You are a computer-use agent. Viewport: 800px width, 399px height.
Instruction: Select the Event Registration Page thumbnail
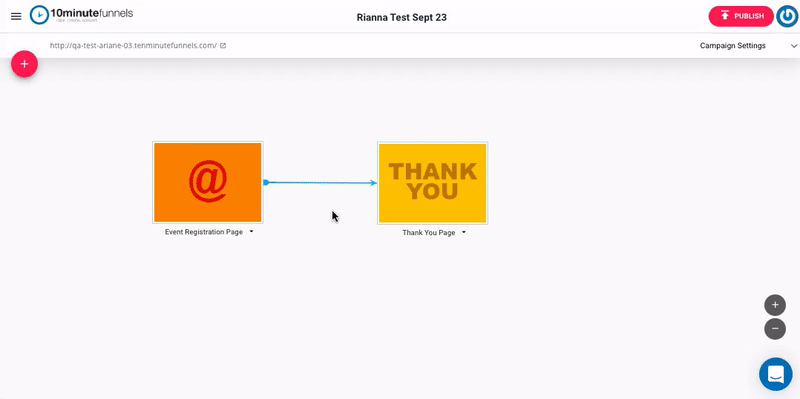point(208,182)
